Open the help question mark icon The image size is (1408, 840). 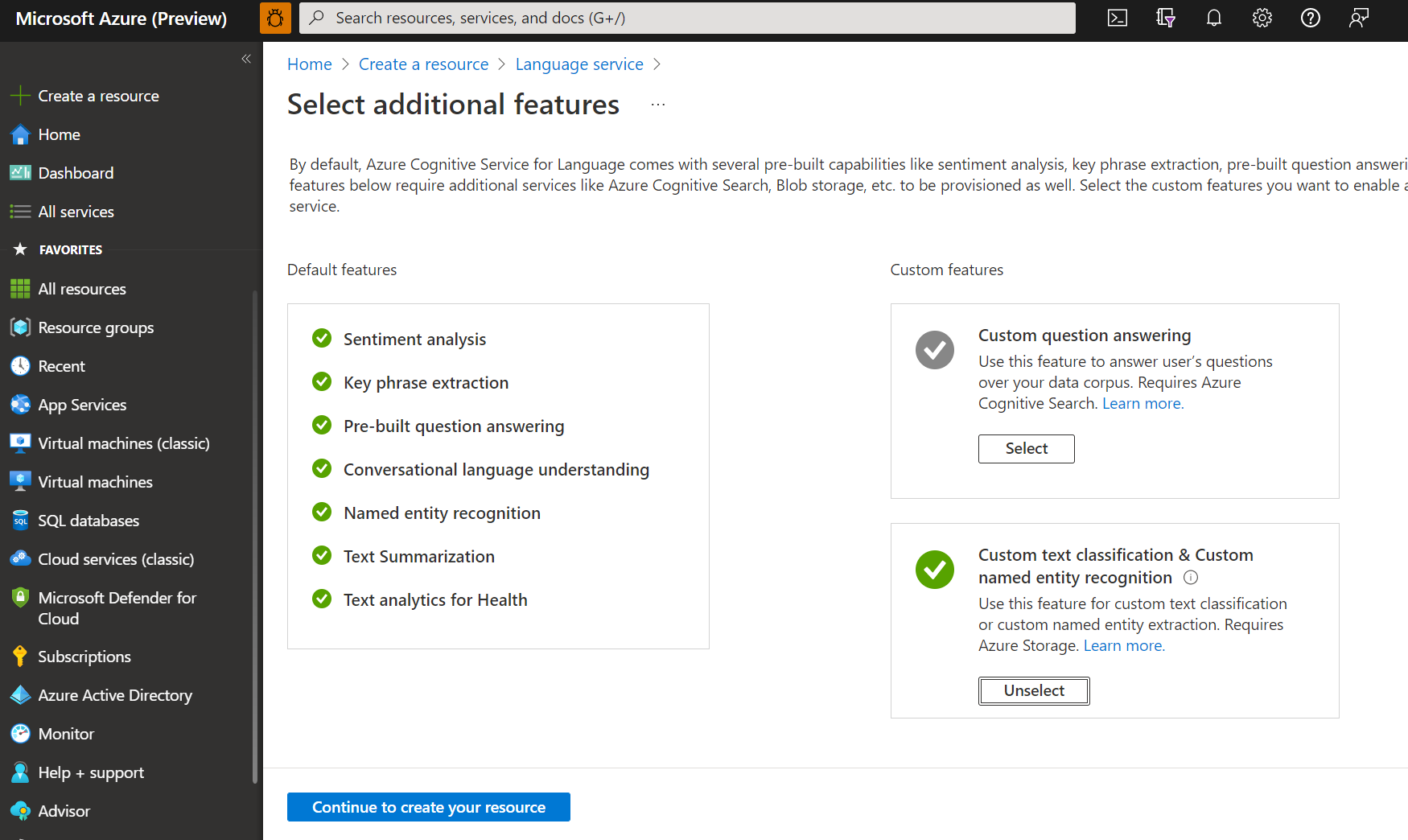click(1310, 17)
